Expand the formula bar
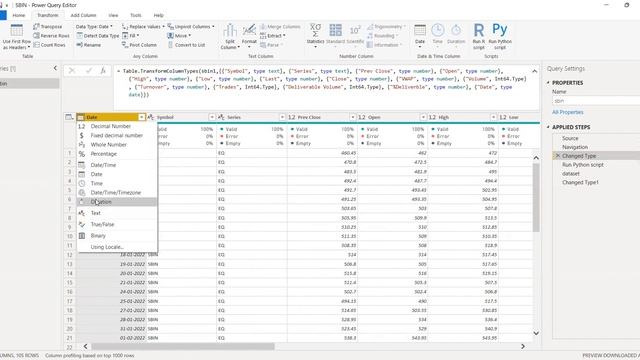 [x=534, y=71]
